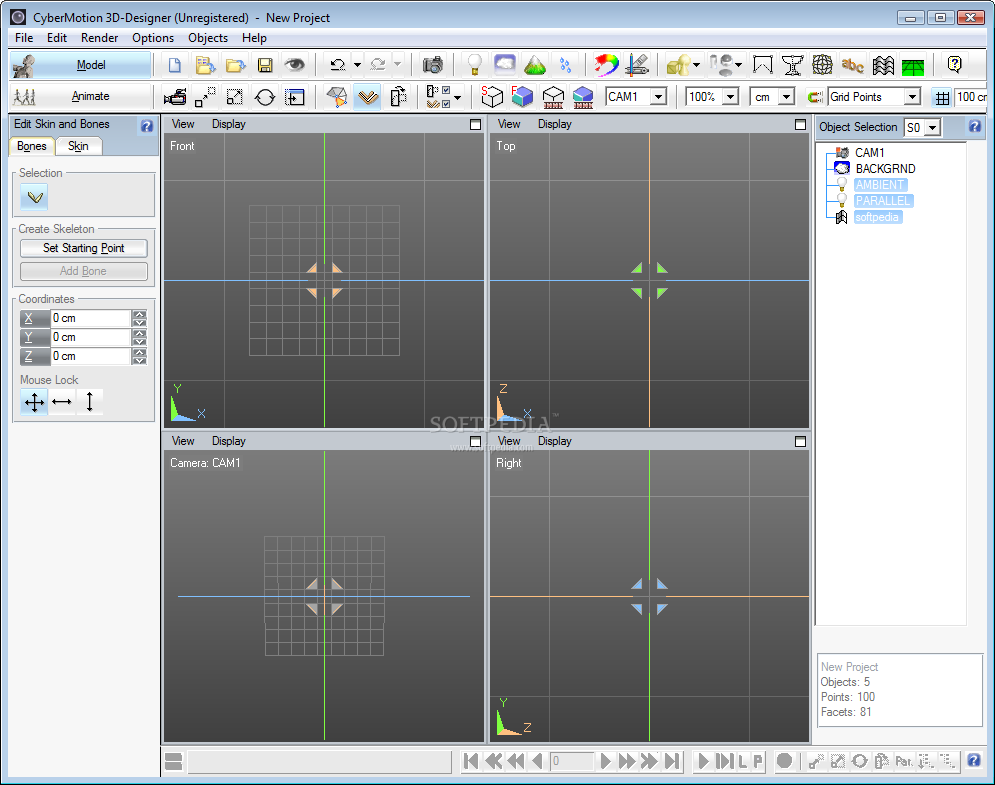The image size is (995, 785).
Task: Click the video camera icon in second toolbar
Action: 175,97
